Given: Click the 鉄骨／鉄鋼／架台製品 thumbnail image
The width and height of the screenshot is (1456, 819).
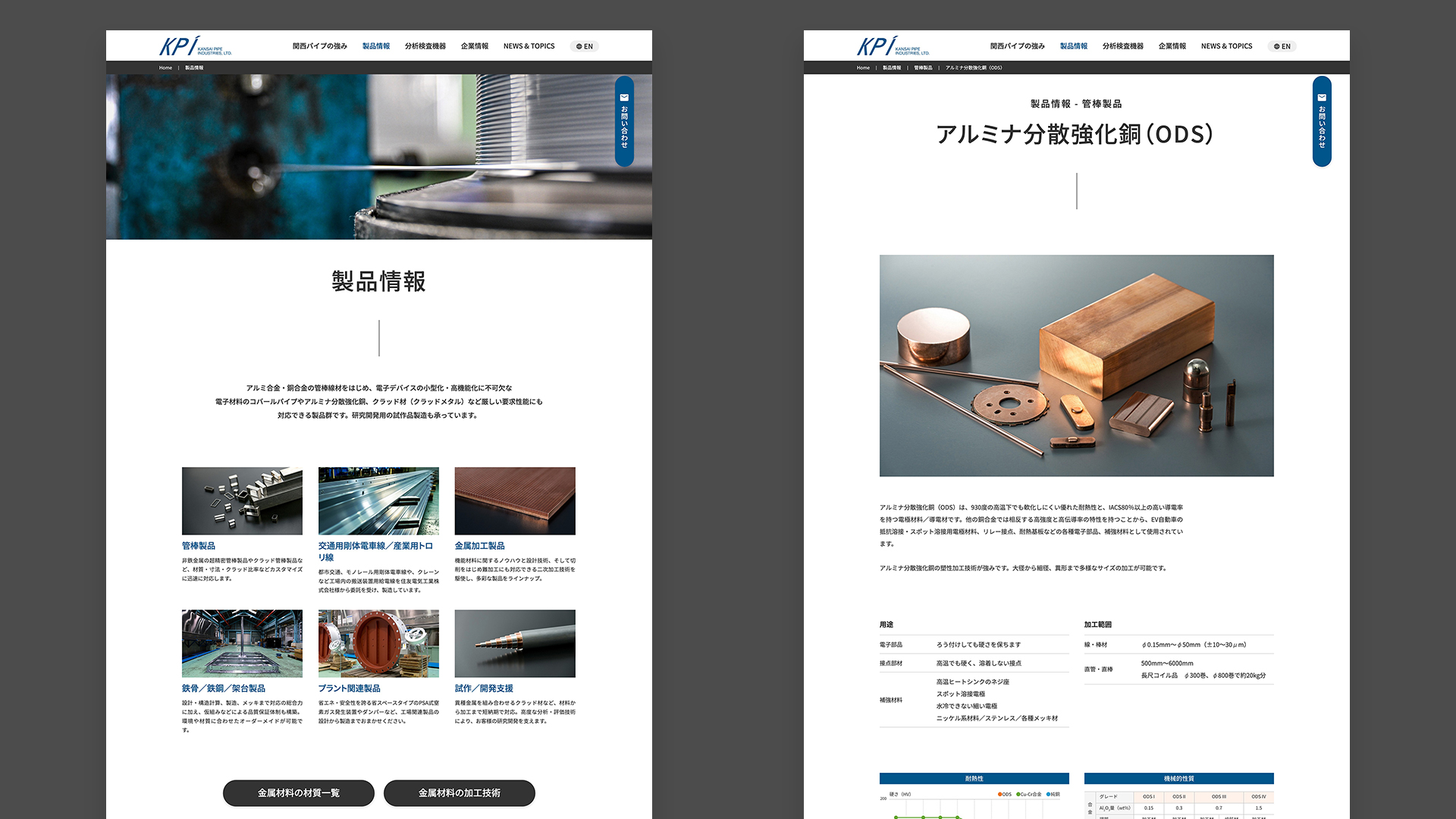Looking at the screenshot, I should click(x=242, y=643).
